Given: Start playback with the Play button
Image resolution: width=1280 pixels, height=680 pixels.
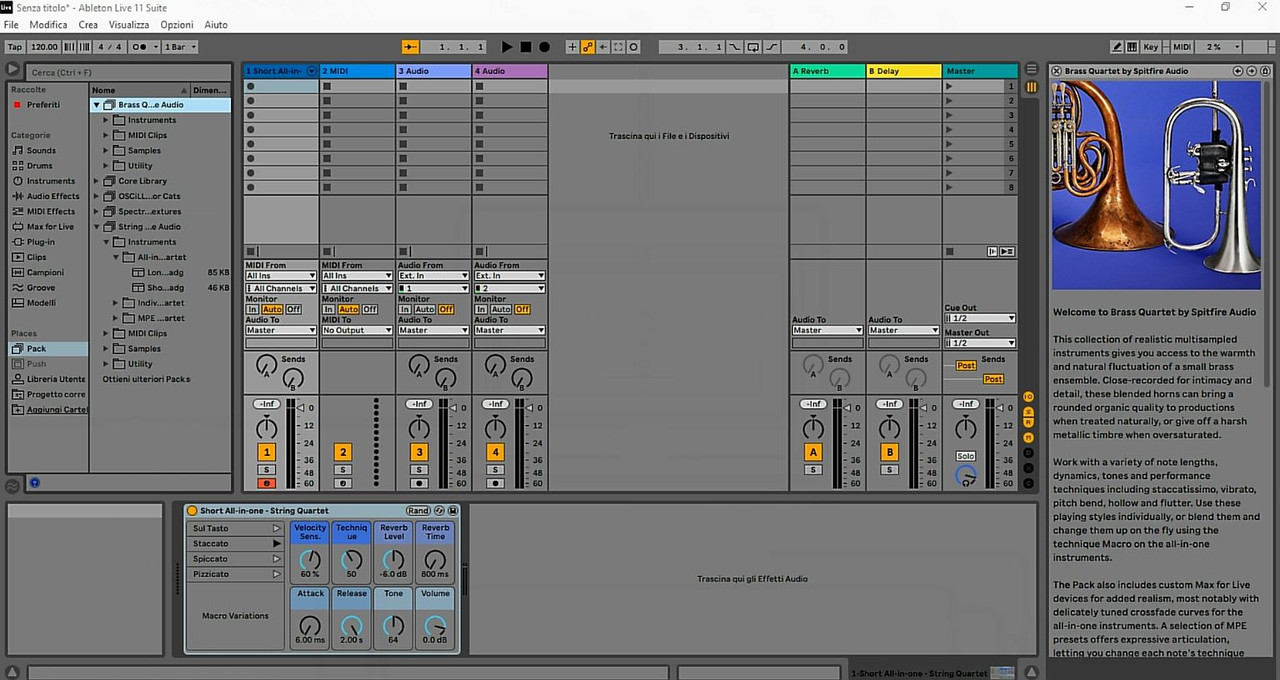Looking at the screenshot, I should [x=507, y=47].
